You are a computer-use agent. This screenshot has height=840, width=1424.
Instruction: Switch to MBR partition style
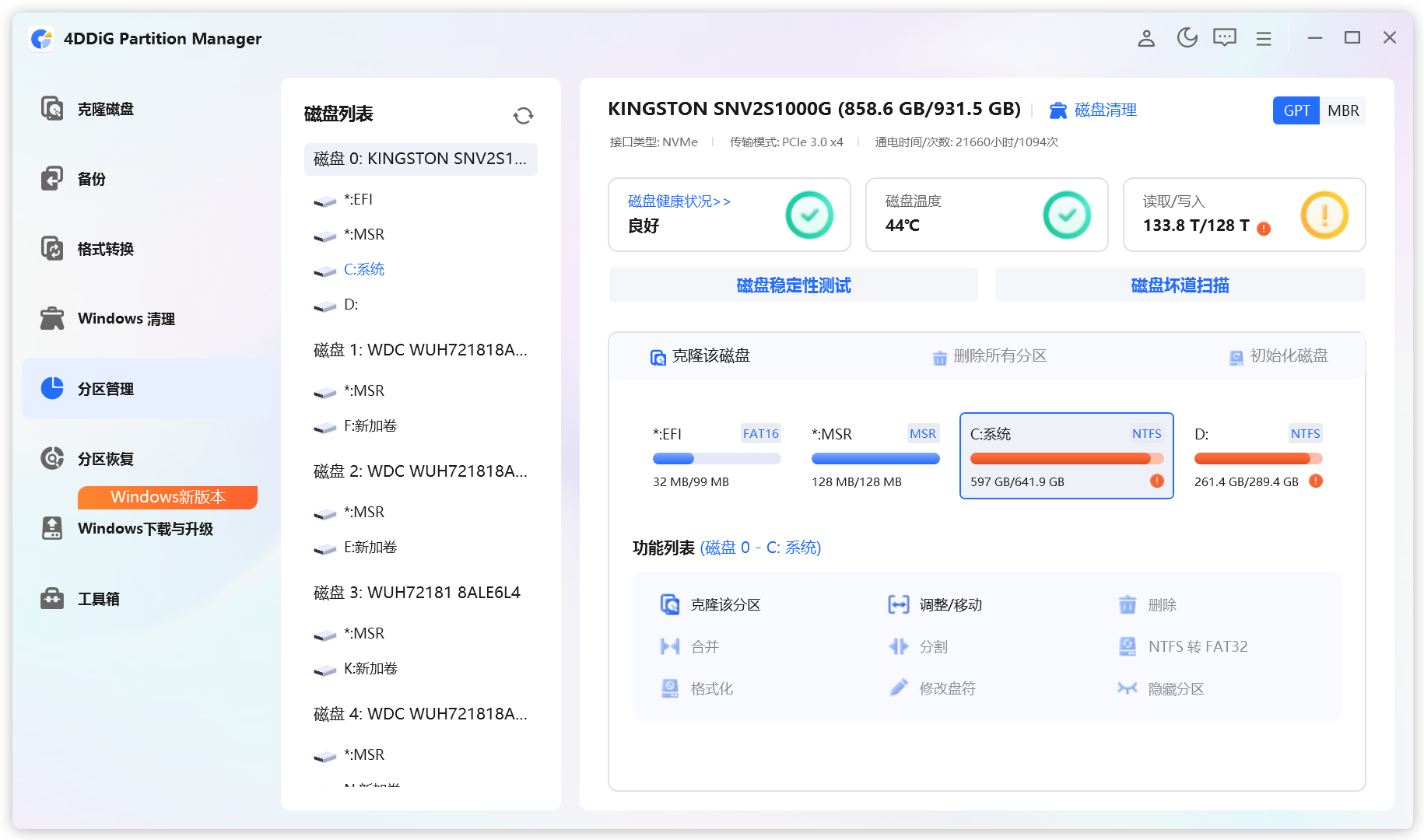point(1343,110)
